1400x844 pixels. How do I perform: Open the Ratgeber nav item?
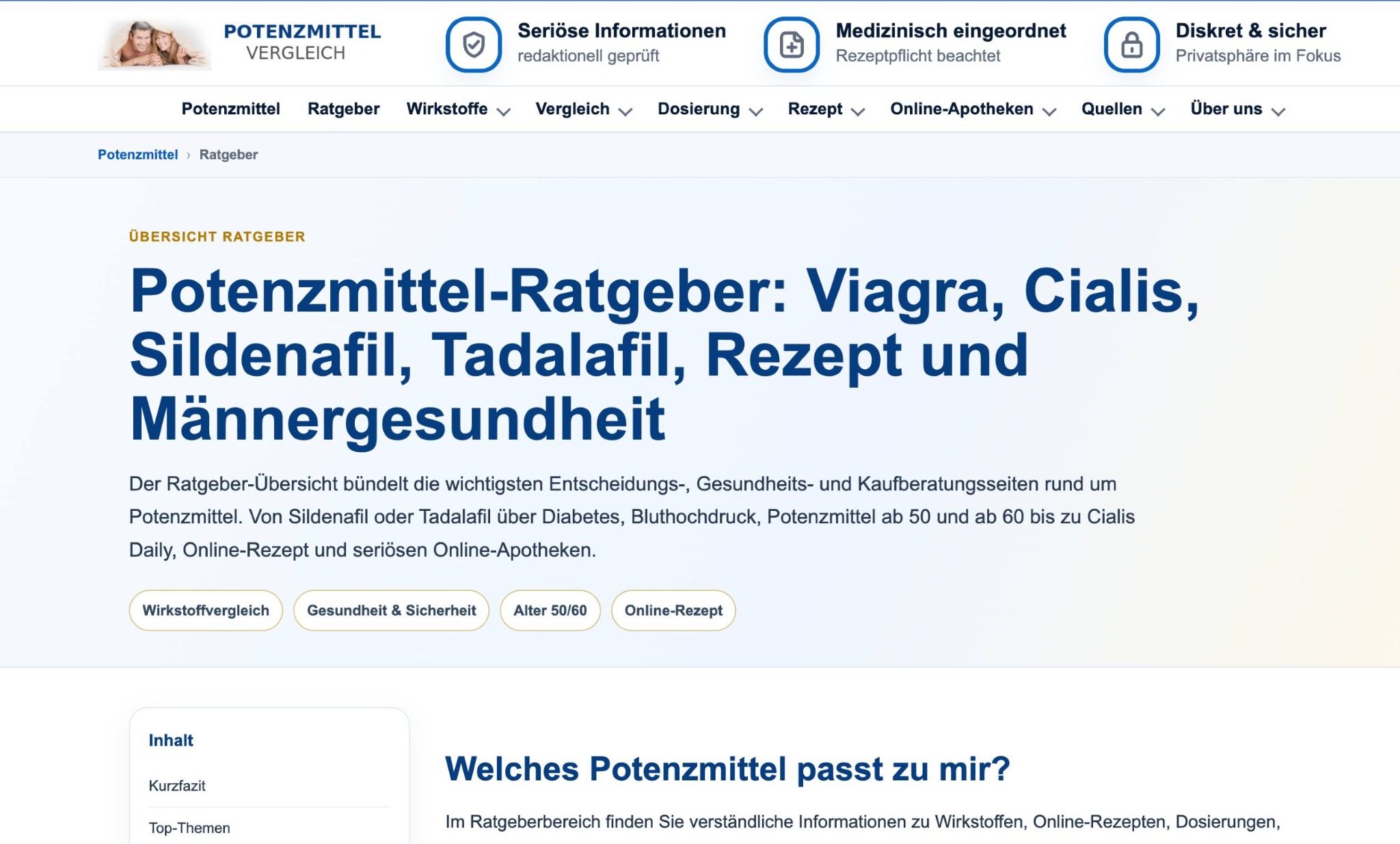tap(343, 109)
